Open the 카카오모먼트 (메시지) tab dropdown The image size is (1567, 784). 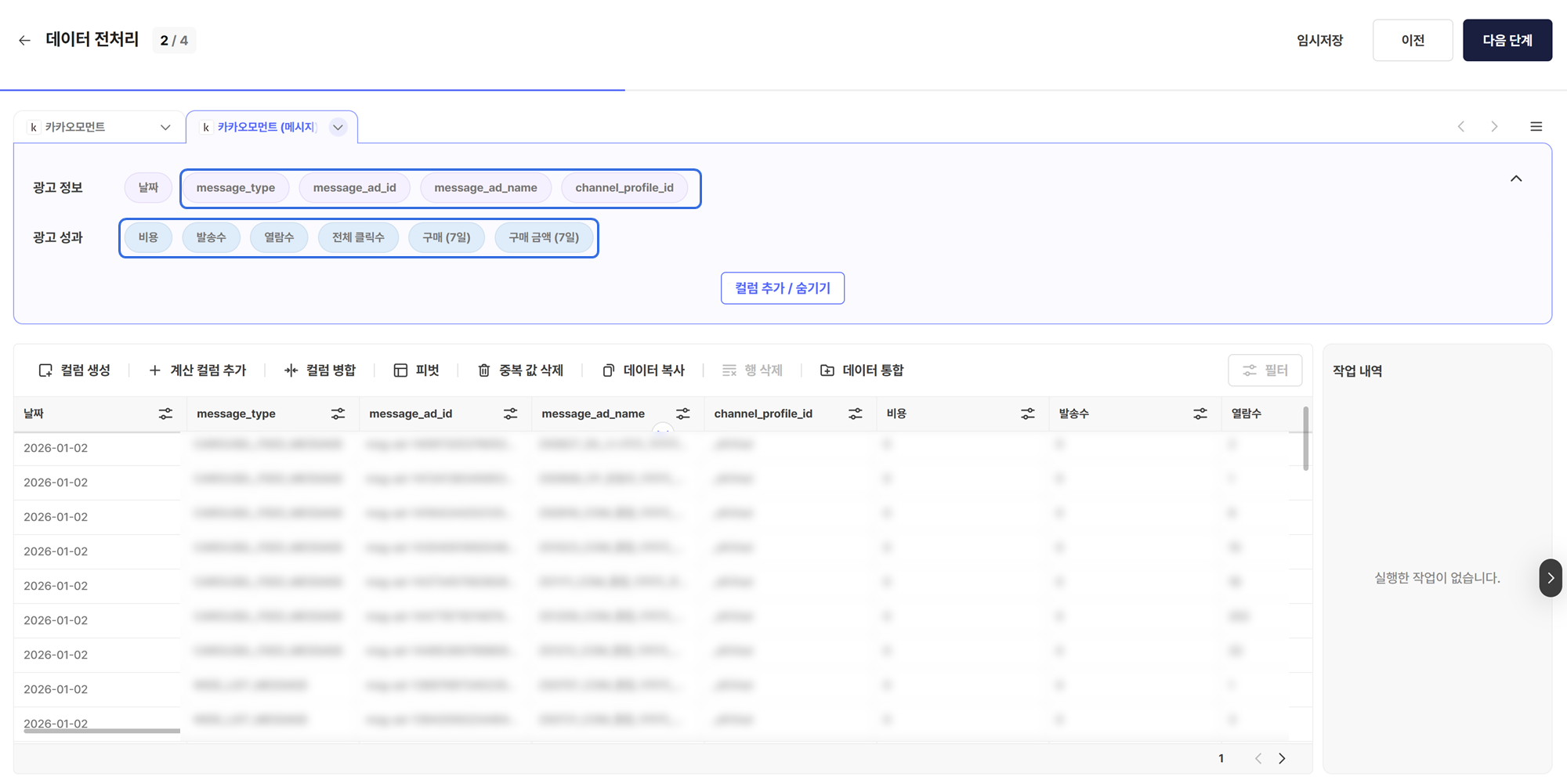[x=338, y=128]
